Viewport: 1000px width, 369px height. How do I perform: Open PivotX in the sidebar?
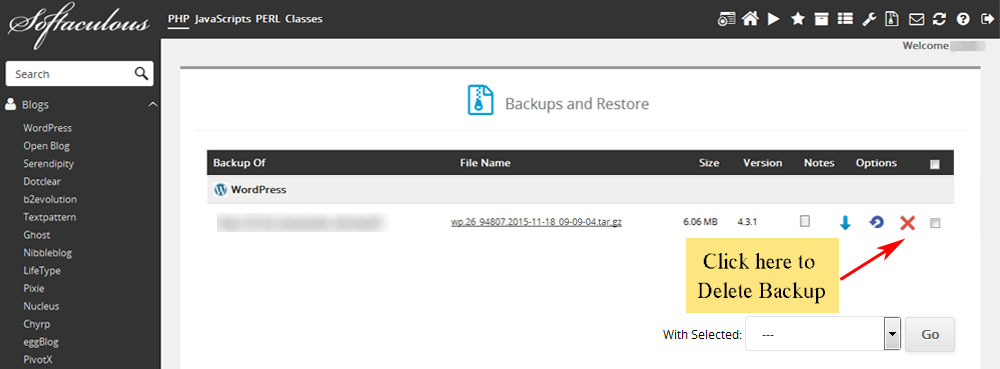pos(38,359)
